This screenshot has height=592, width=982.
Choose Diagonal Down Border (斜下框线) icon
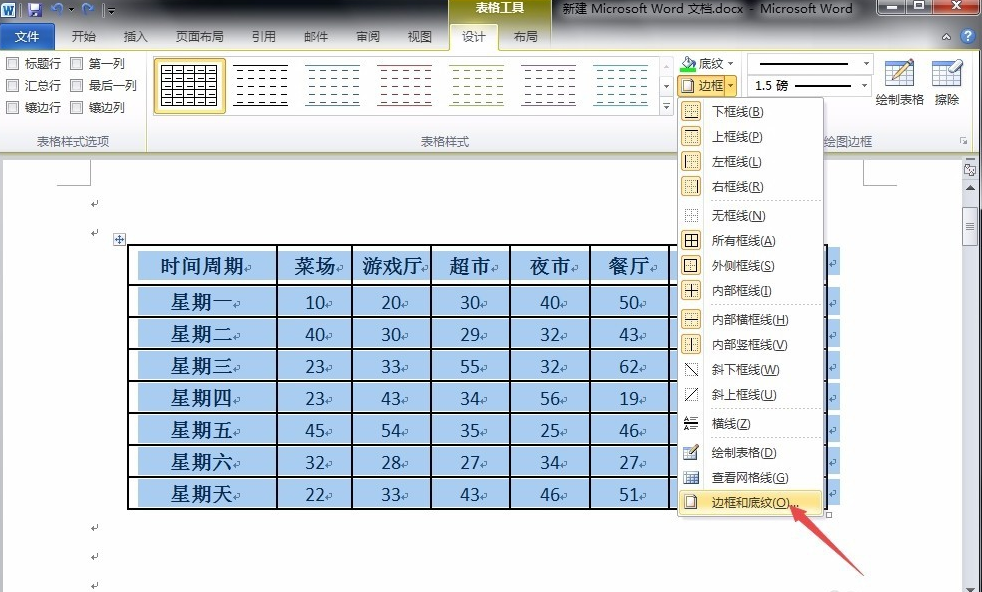[x=691, y=370]
